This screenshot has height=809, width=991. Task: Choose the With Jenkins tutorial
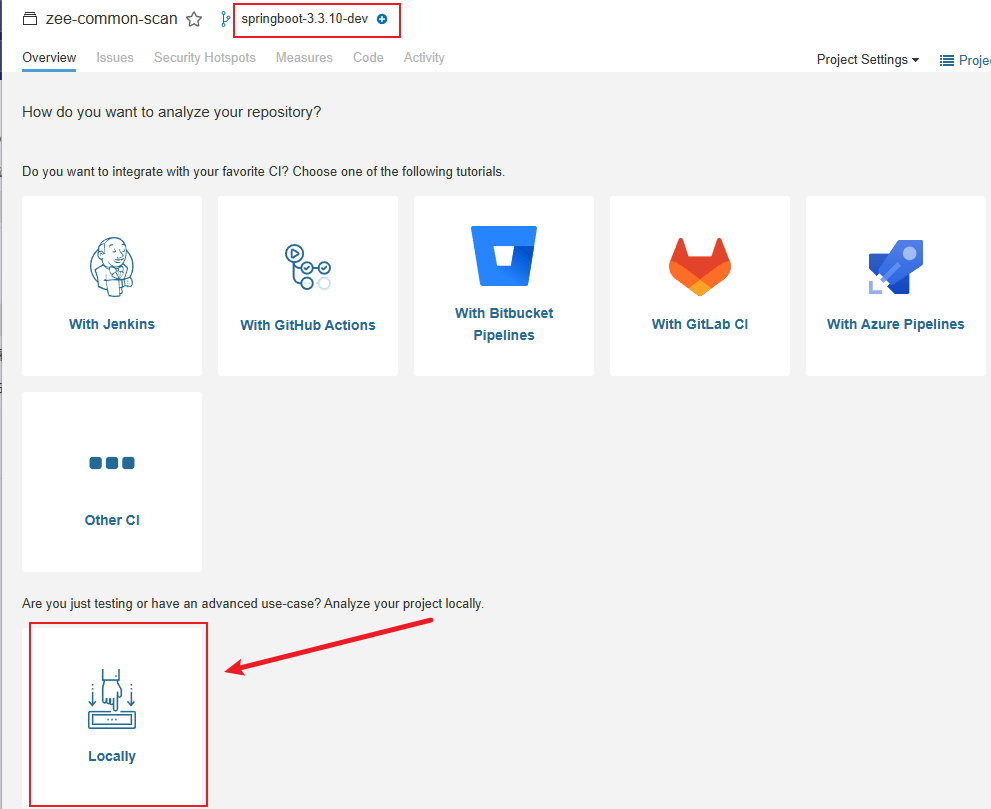[x=112, y=286]
